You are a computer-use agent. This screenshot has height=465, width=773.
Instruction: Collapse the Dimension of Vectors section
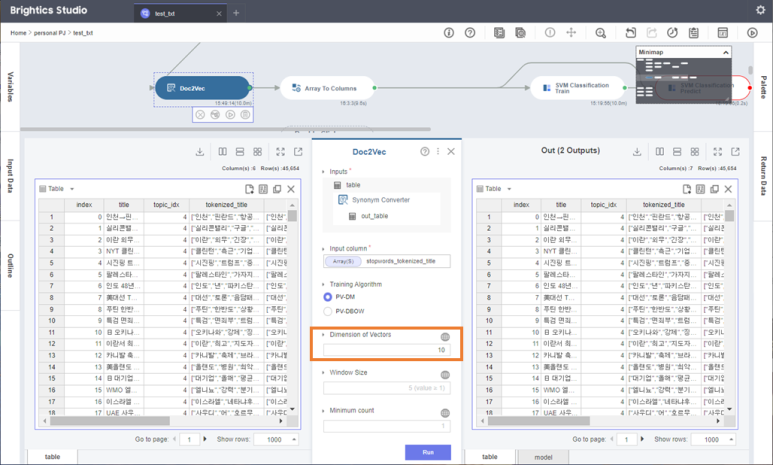click(323, 335)
